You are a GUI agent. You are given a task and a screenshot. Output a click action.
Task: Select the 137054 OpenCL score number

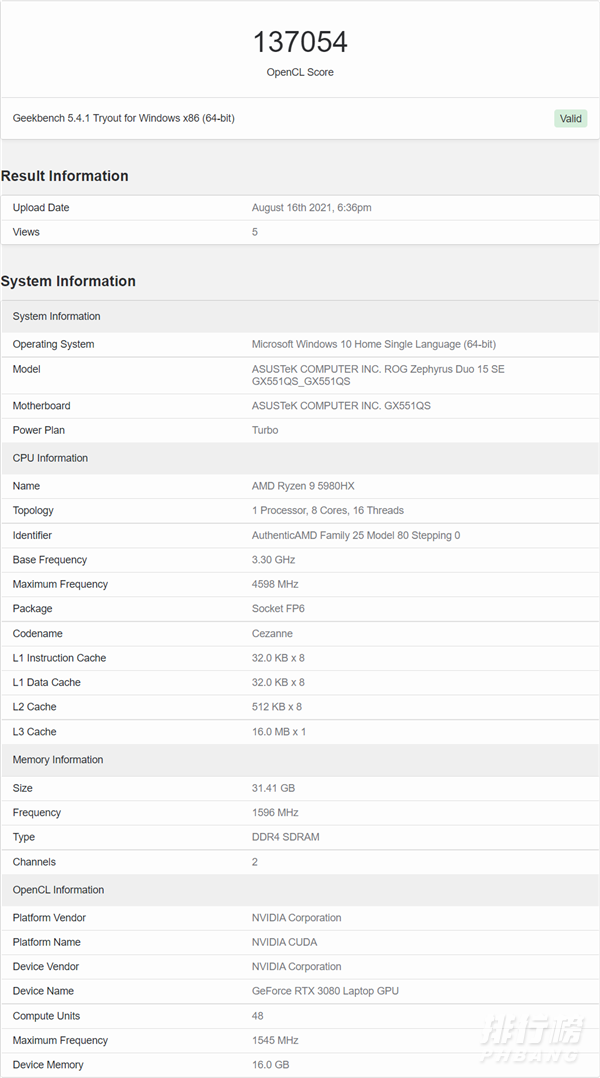pos(300,42)
